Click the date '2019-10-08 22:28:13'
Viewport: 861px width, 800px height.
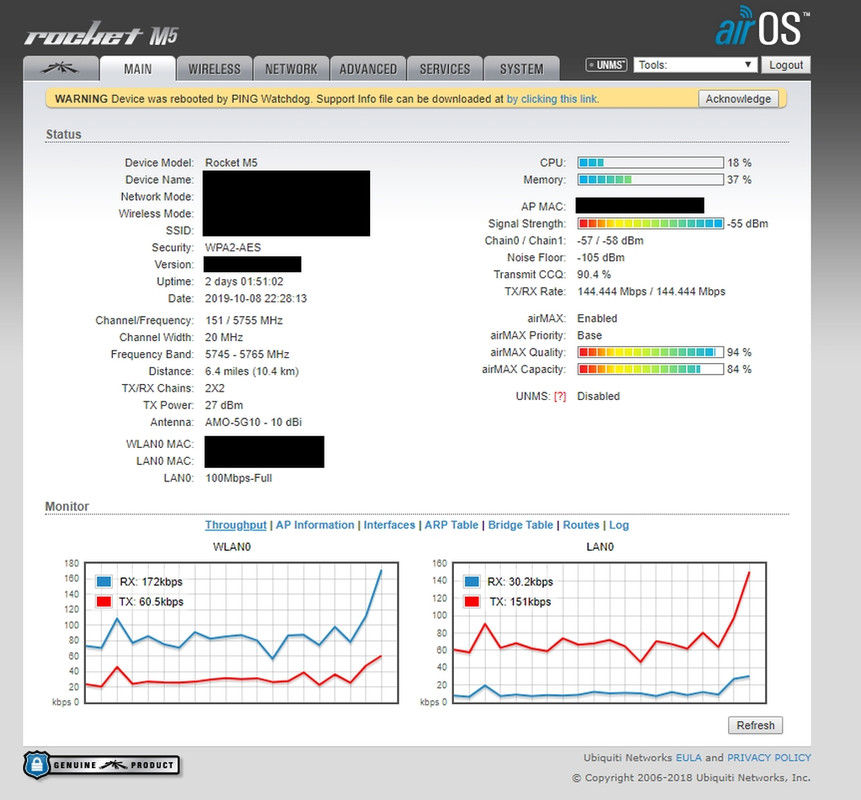(256, 299)
